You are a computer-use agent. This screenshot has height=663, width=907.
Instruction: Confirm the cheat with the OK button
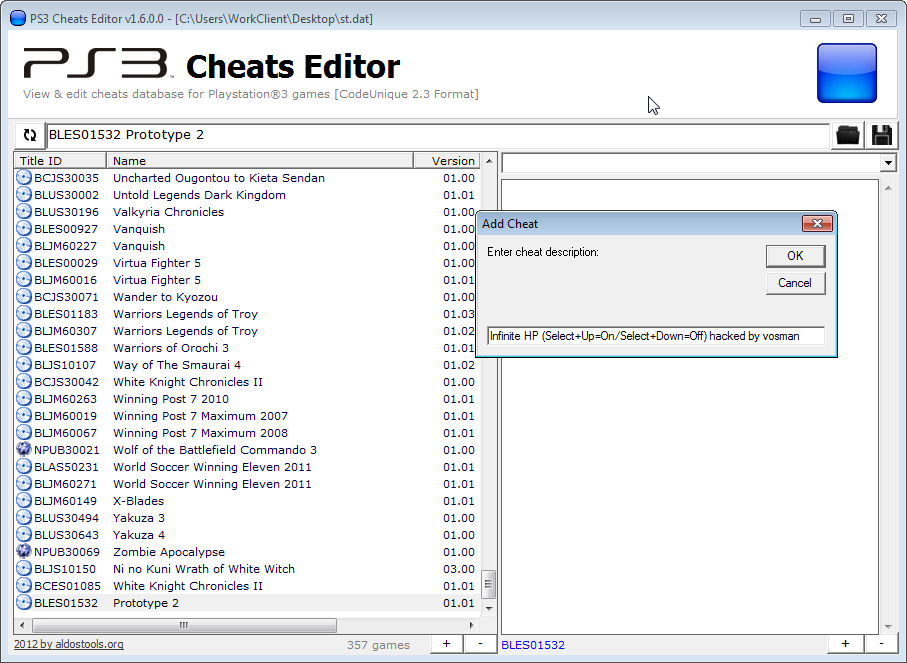pyautogui.click(x=795, y=256)
